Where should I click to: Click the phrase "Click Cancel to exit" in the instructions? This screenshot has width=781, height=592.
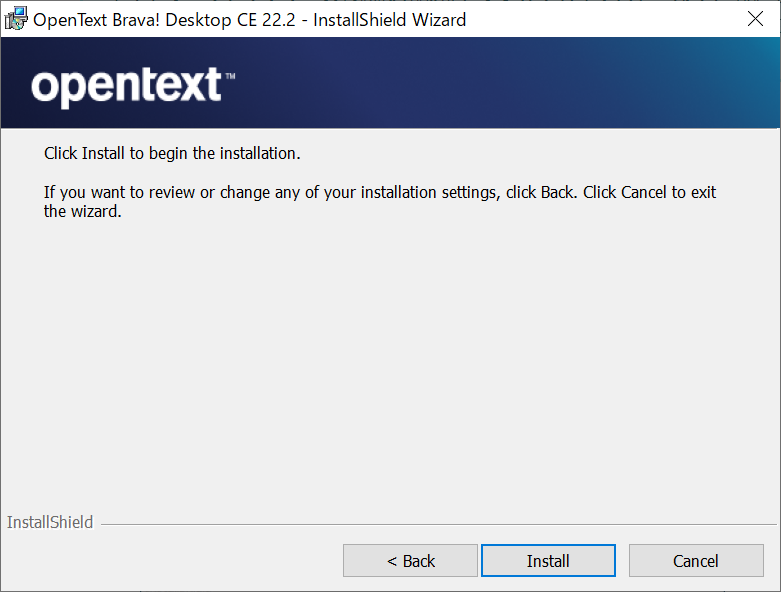coord(650,192)
